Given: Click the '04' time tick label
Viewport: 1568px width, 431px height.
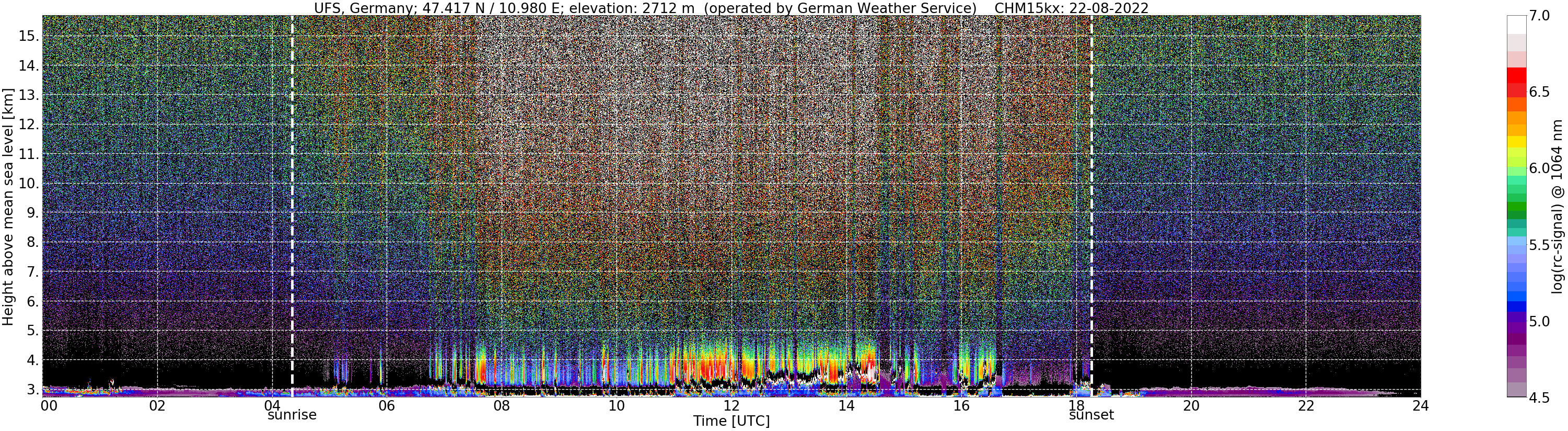Looking at the screenshot, I should [272, 405].
